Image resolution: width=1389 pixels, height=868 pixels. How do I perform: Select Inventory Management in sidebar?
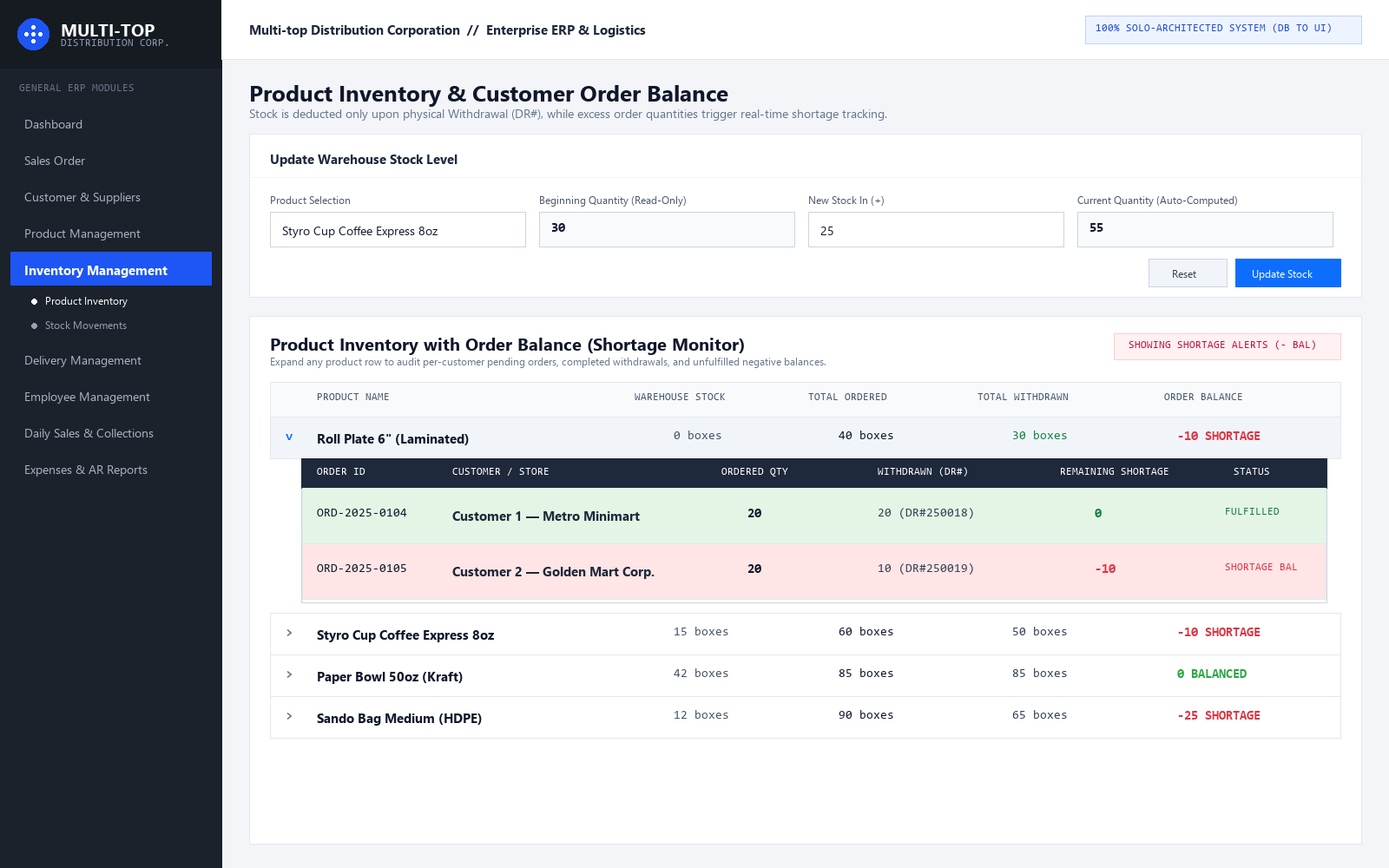pyautogui.click(x=111, y=269)
